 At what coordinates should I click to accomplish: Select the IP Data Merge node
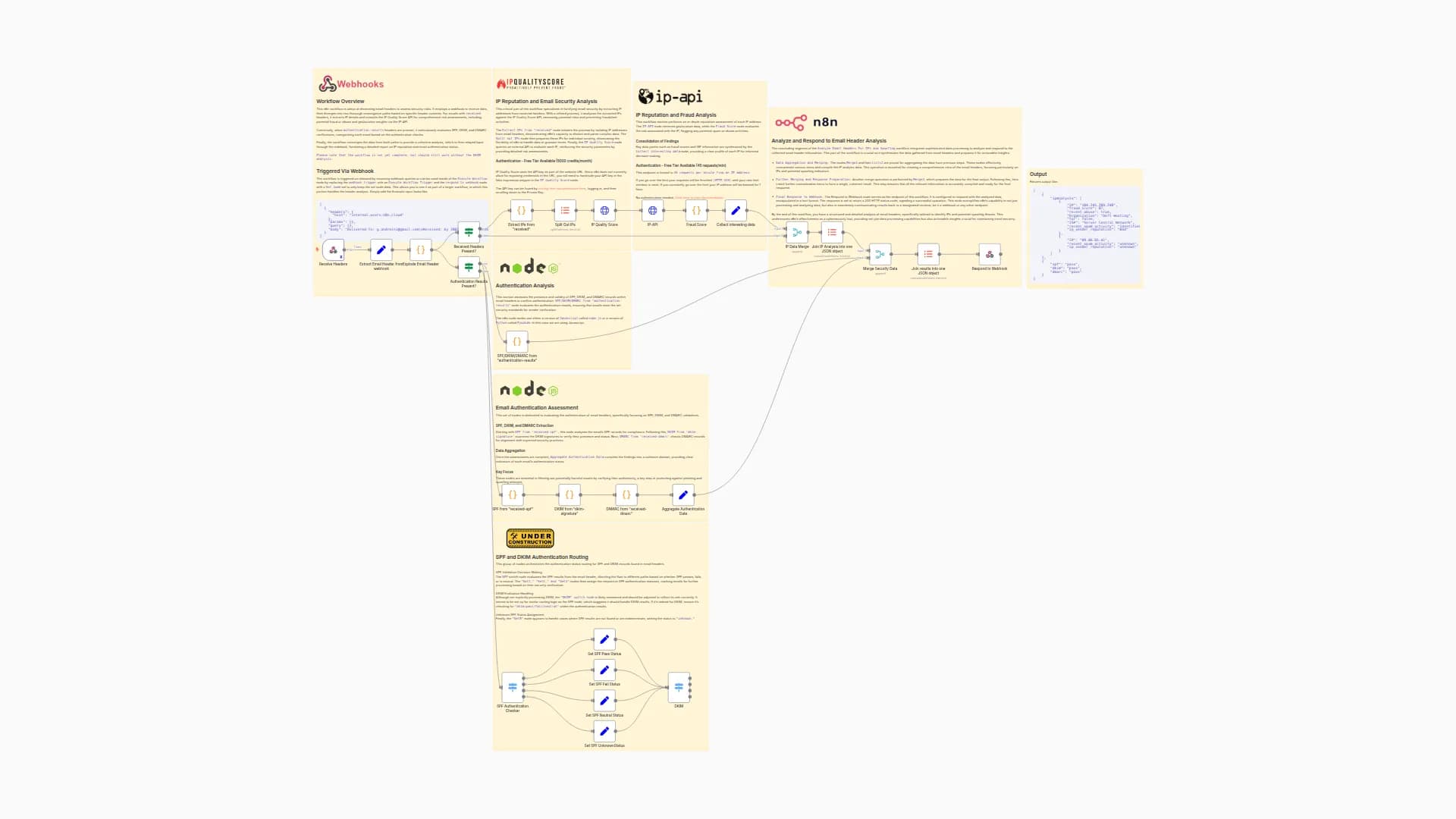click(797, 232)
